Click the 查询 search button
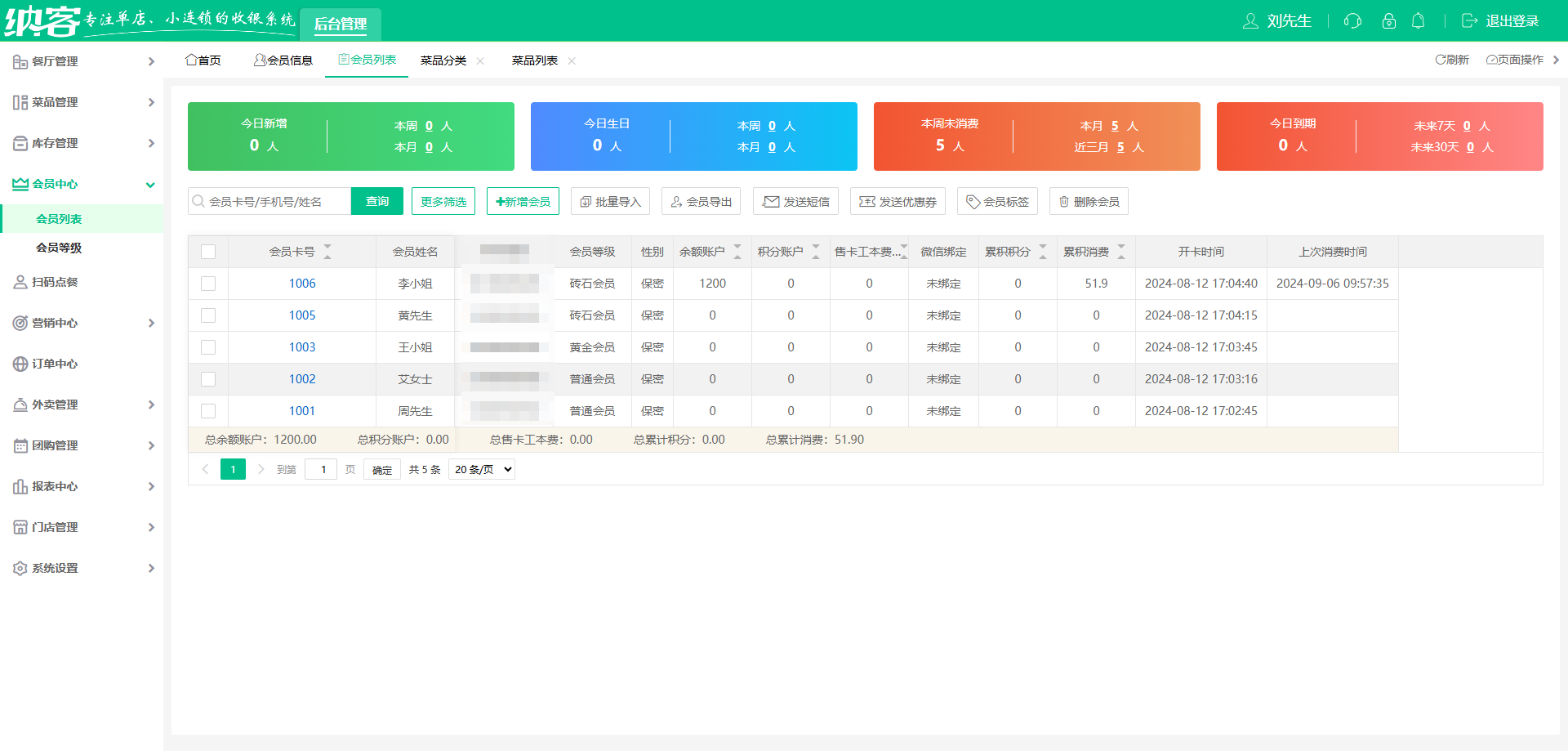The height and width of the screenshot is (751, 1568). (376, 201)
